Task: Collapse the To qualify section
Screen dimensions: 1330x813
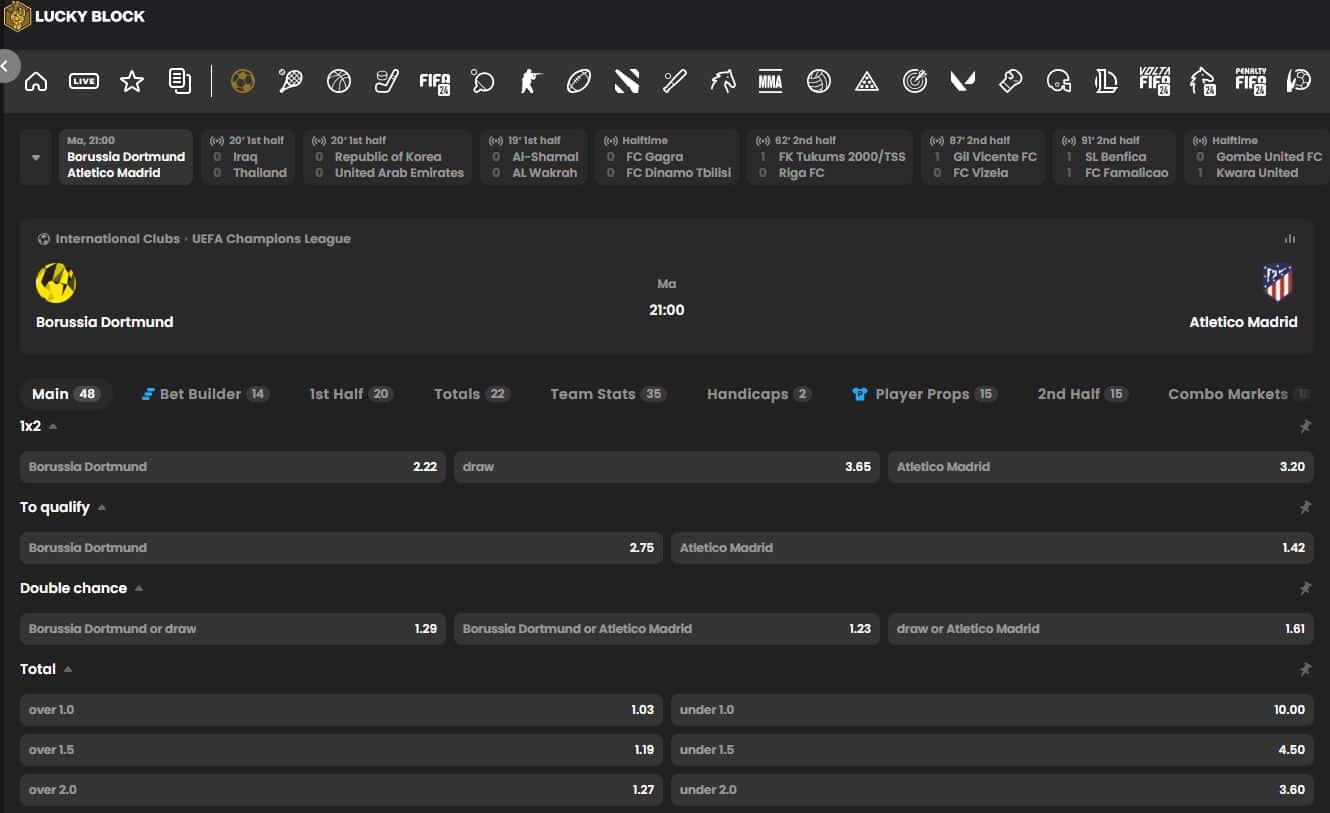Action: [102, 508]
